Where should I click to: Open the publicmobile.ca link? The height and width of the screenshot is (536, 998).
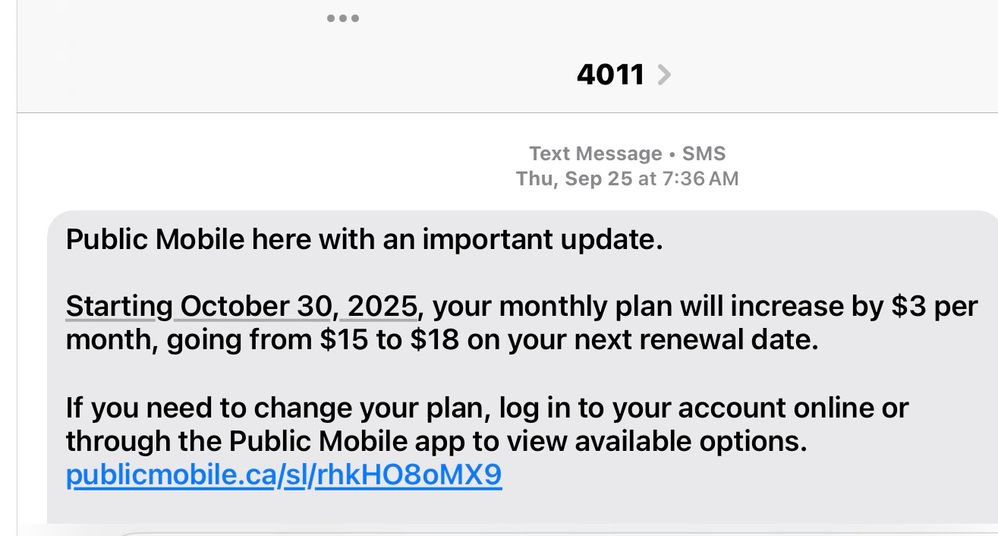(283, 475)
